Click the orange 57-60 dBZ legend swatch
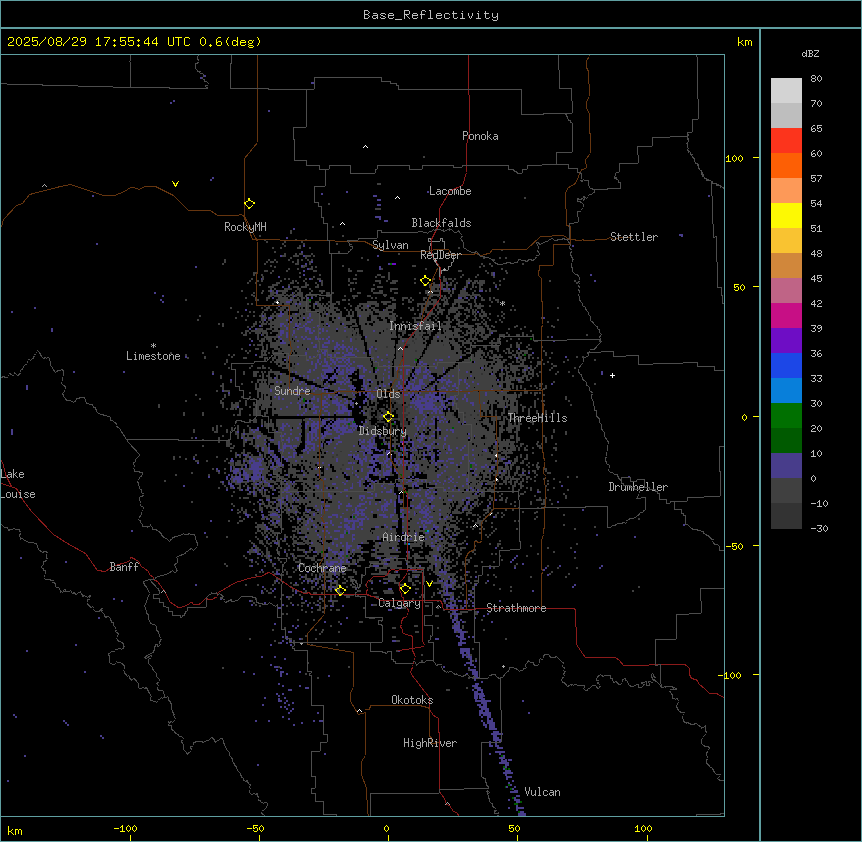 click(x=786, y=165)
